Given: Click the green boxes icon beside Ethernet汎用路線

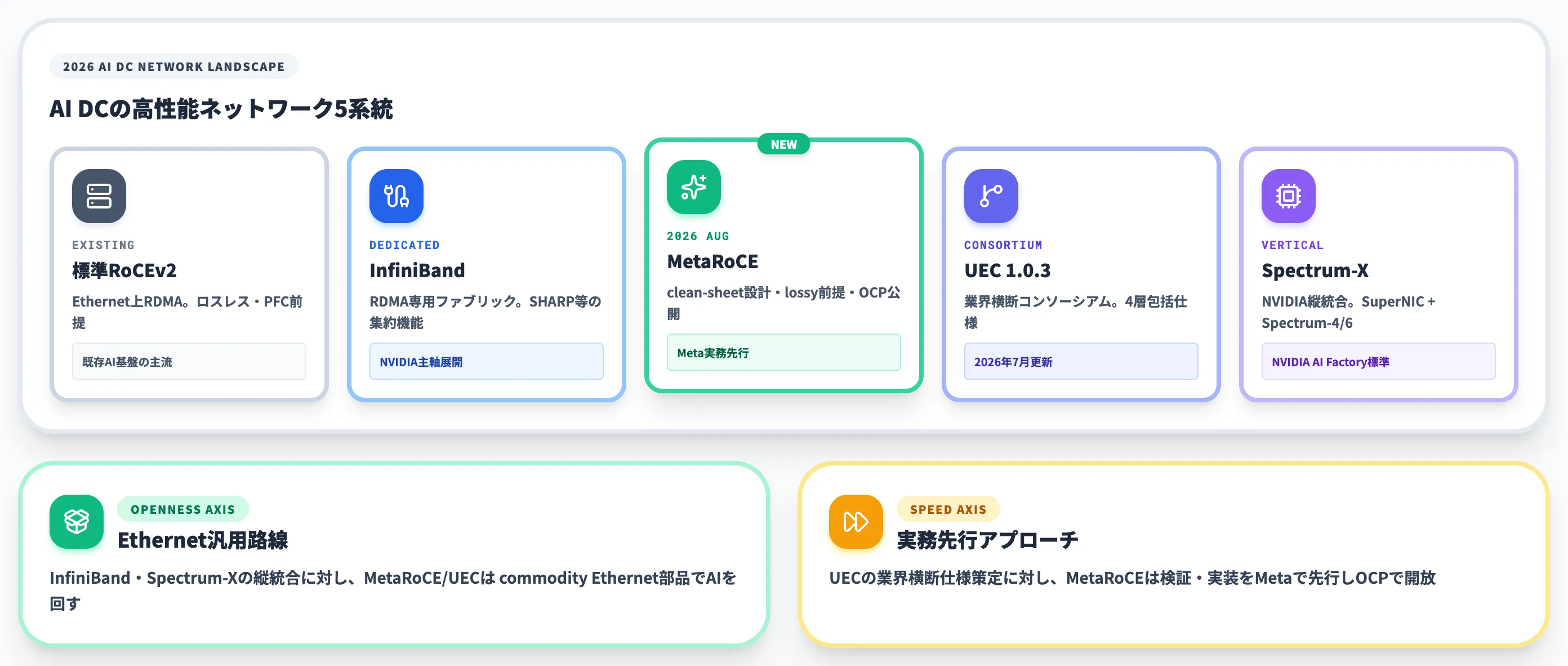Looking at the screenshot, I should pyautogui.click(x=77, y=522).
